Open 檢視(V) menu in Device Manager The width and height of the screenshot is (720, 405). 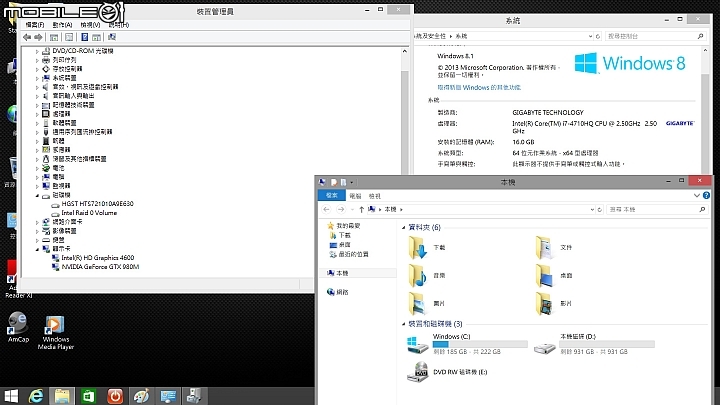90,25
